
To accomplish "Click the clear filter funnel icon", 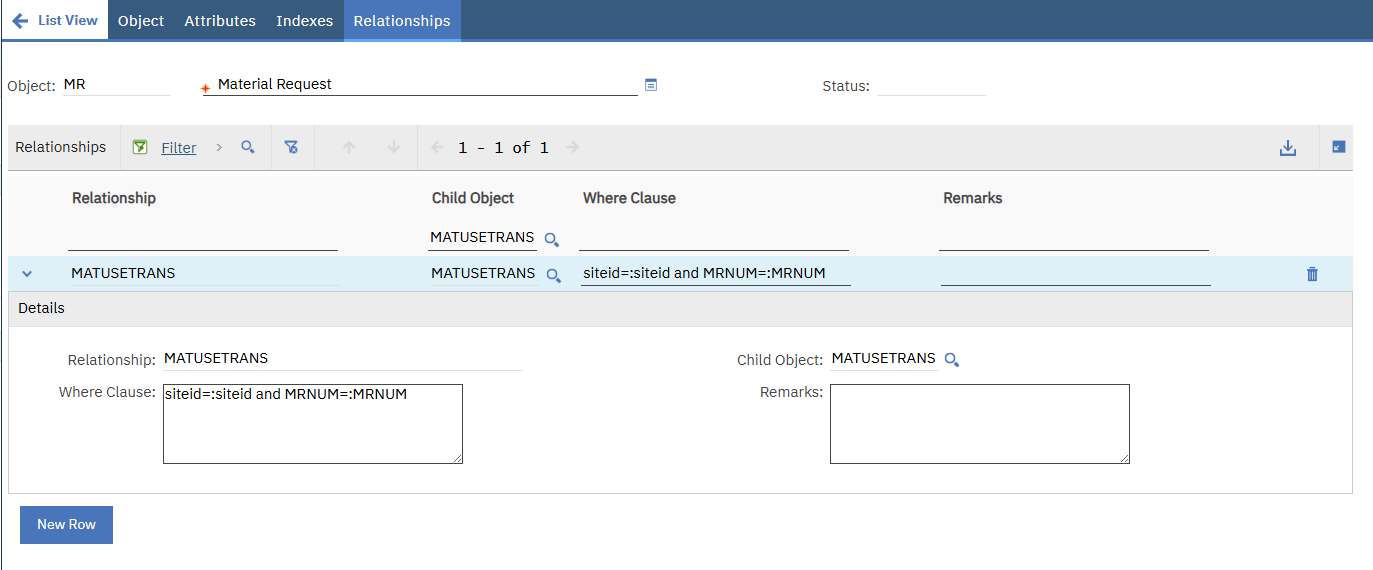I will pos(291,147).
